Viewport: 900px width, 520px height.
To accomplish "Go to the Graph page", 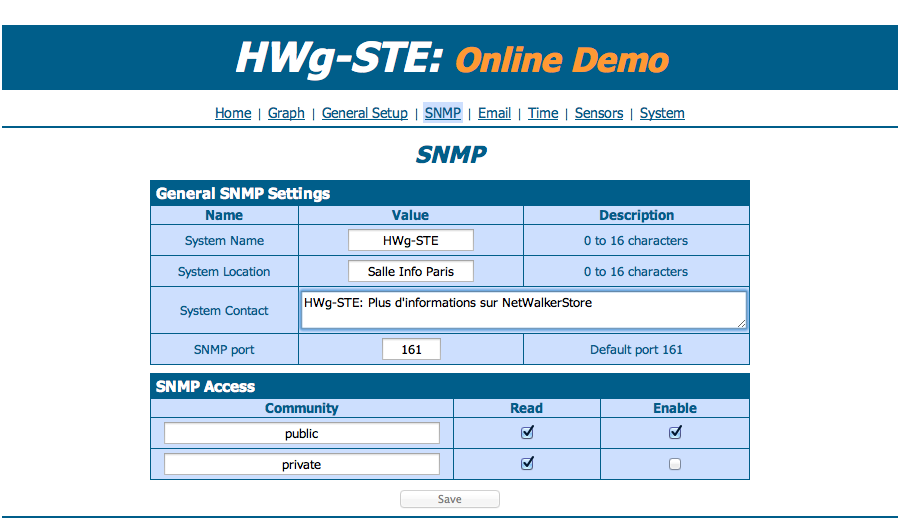I will tap(286, 113).
